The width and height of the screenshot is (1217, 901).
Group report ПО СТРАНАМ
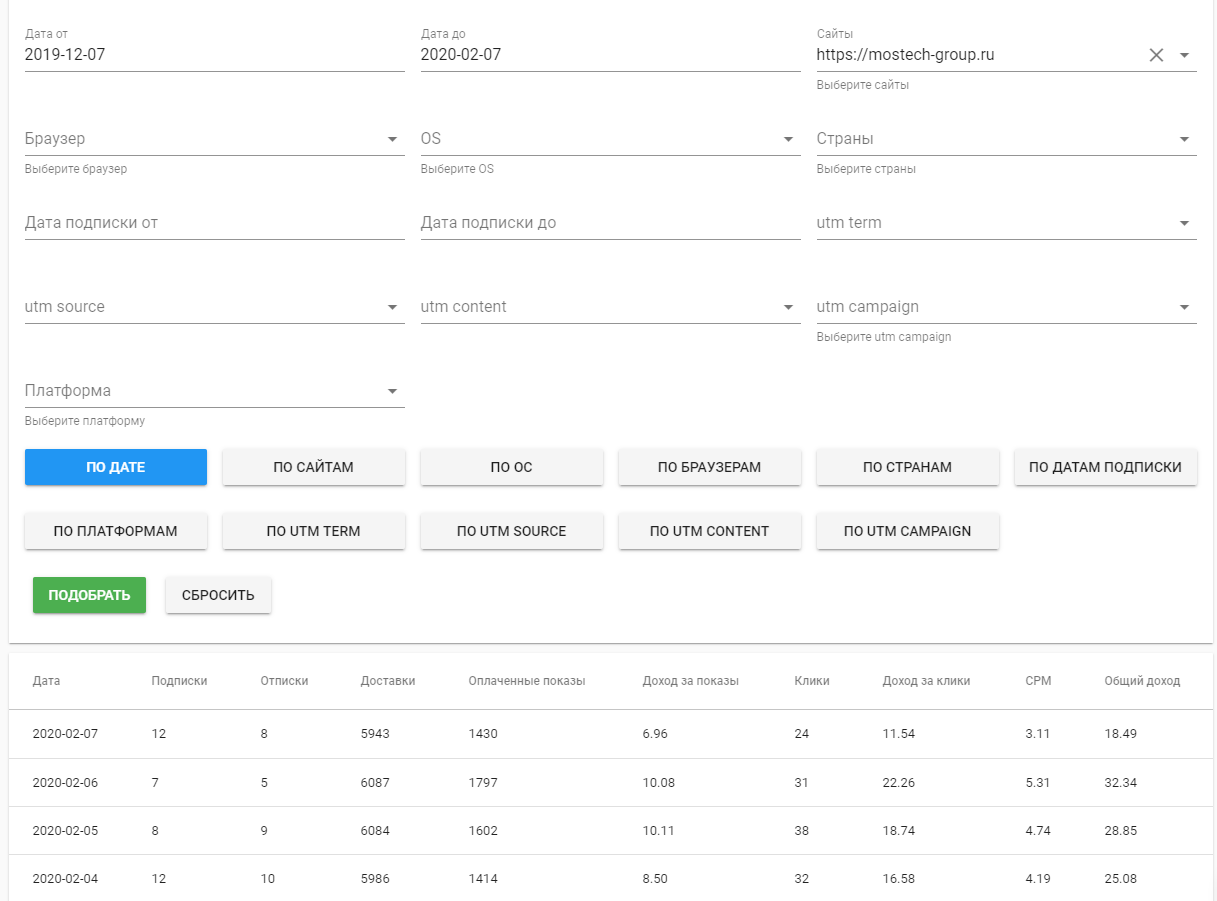click(x=907, y=467)
